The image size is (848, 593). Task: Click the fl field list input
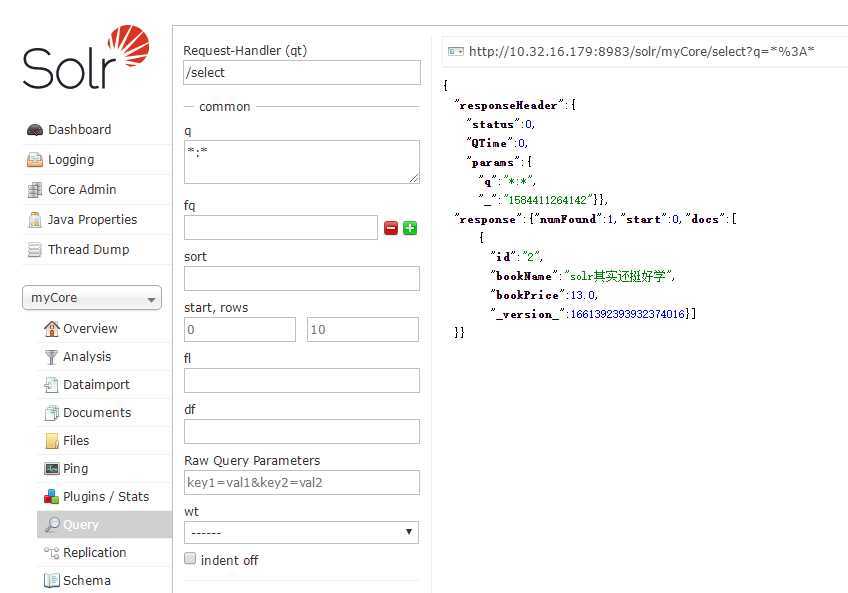coord(302,380)
